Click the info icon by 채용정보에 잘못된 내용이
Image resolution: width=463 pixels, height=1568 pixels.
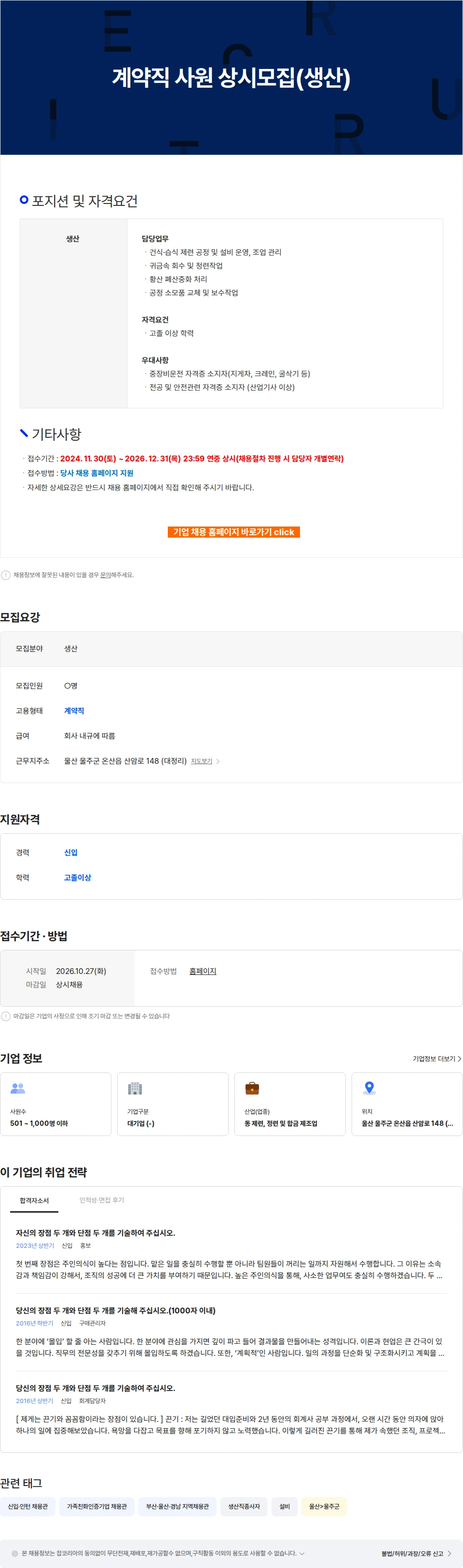tap(5, 575)
